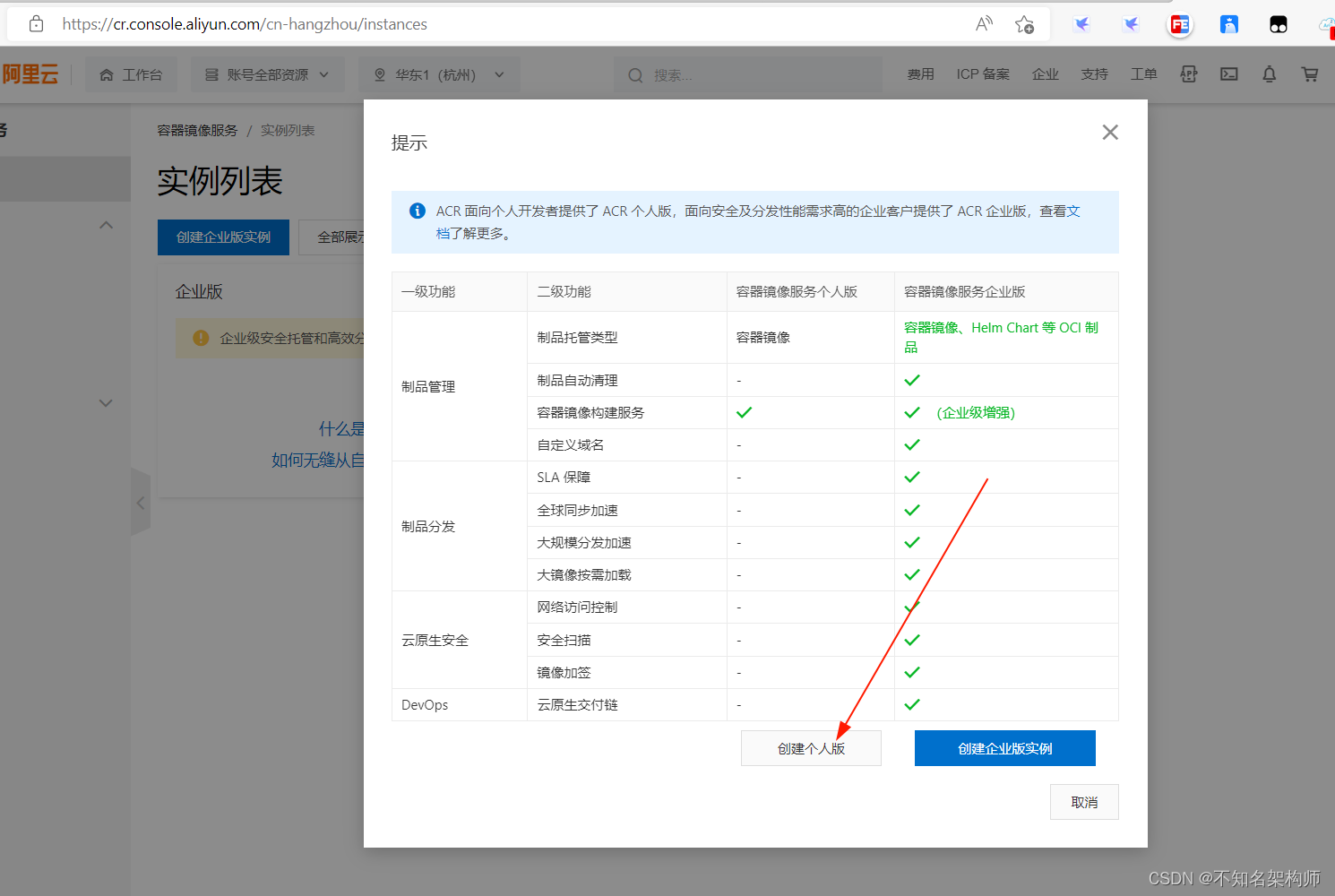The width and height of the screenshot is (1335, 896).
Task: Open the 华东1（杭州）region dropdown
Action: [x=439, y=74]
